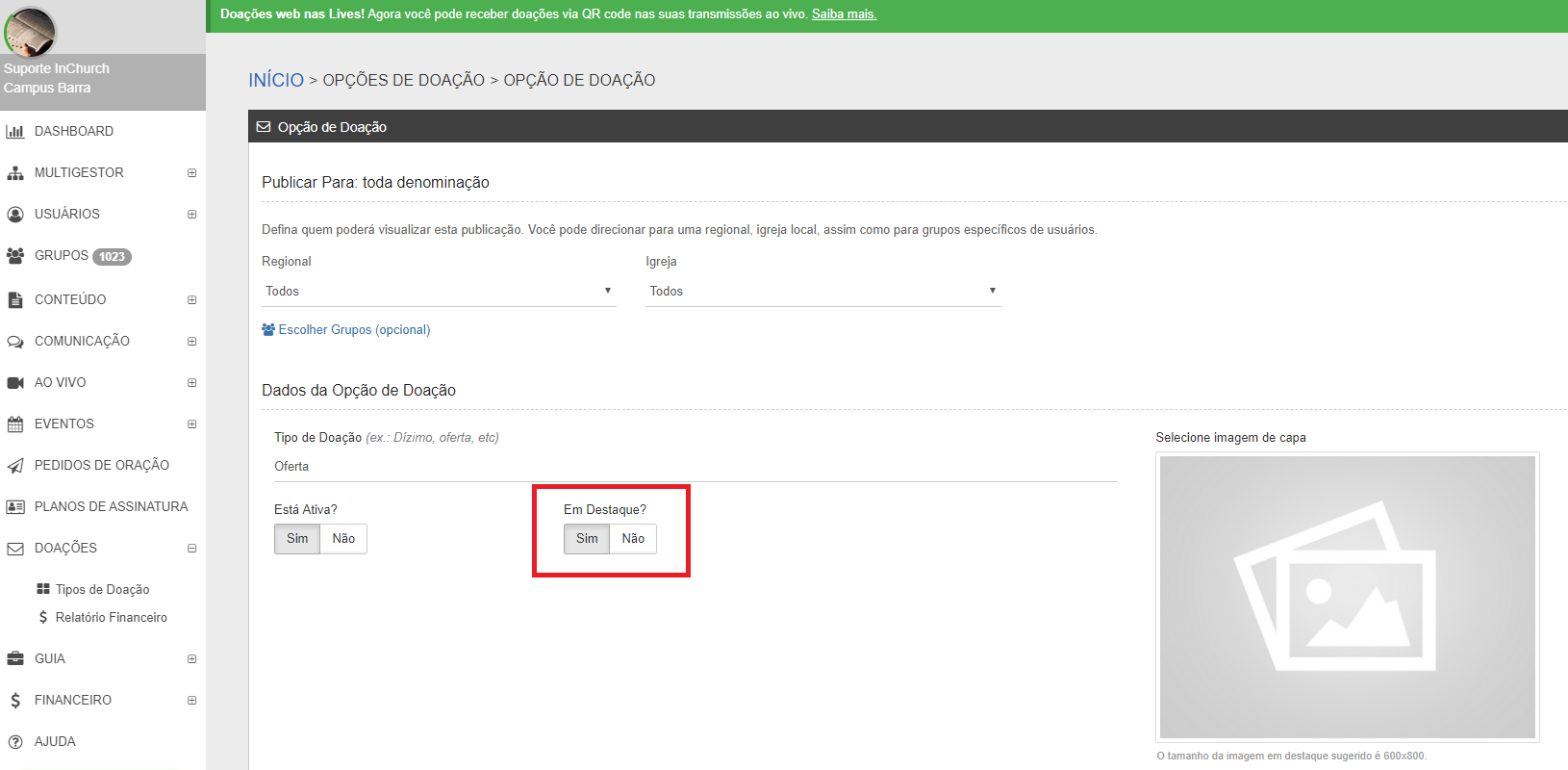The image size is (1568, 770).
Task: Click the cover image placeholder to upload
Action: (x=1347, y=597)
